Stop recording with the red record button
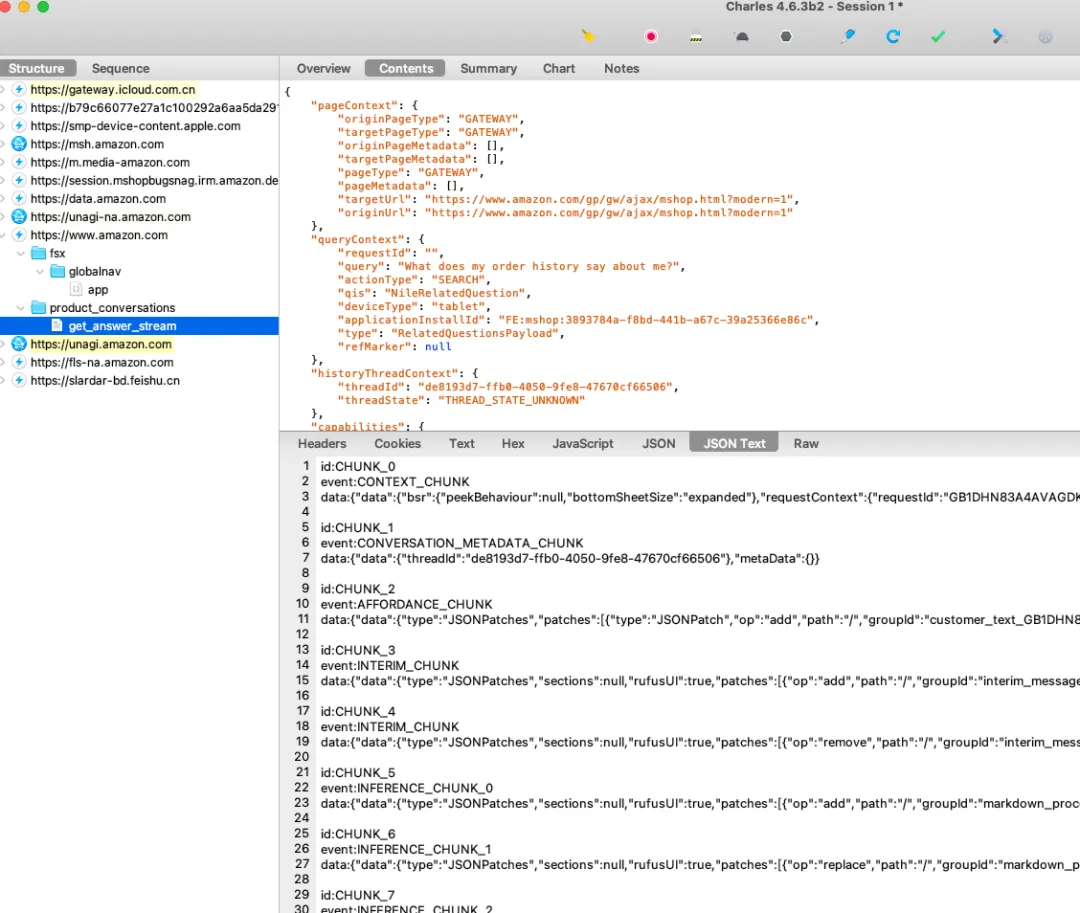The height and width of the screenshot is (913, 1080). point(651,37)
